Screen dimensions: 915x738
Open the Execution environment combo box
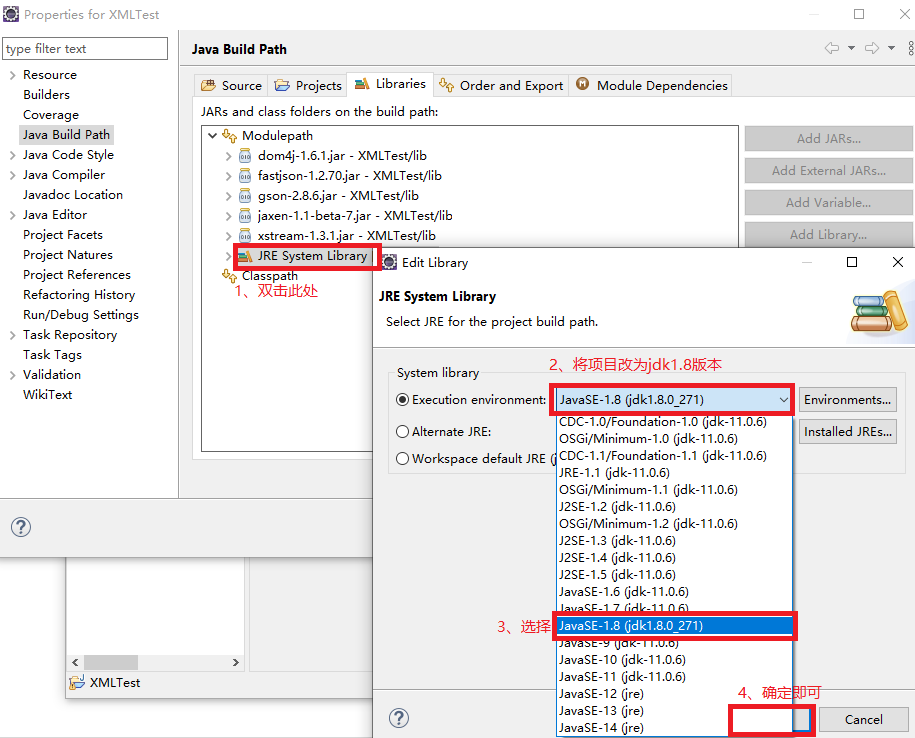(673, 400)
